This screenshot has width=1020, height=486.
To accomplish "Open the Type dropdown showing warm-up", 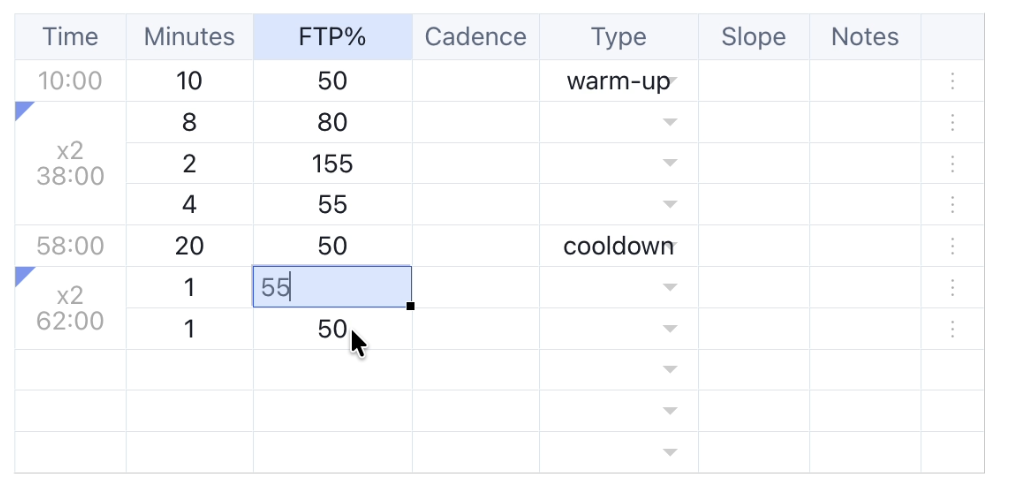I will (x=670, y=81).
